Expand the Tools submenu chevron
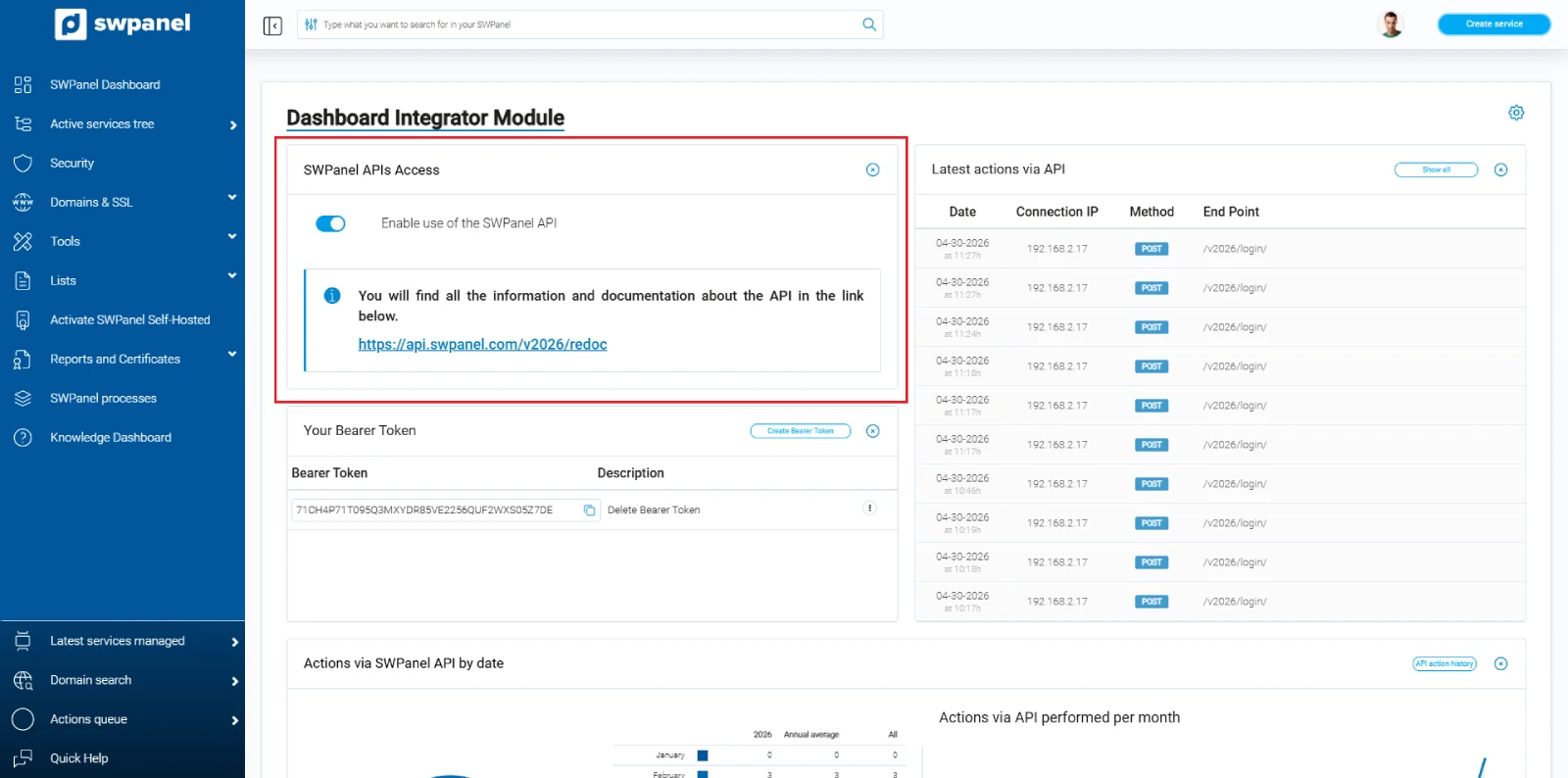The width and height of the screenshot is (1568, 778). 232,237
